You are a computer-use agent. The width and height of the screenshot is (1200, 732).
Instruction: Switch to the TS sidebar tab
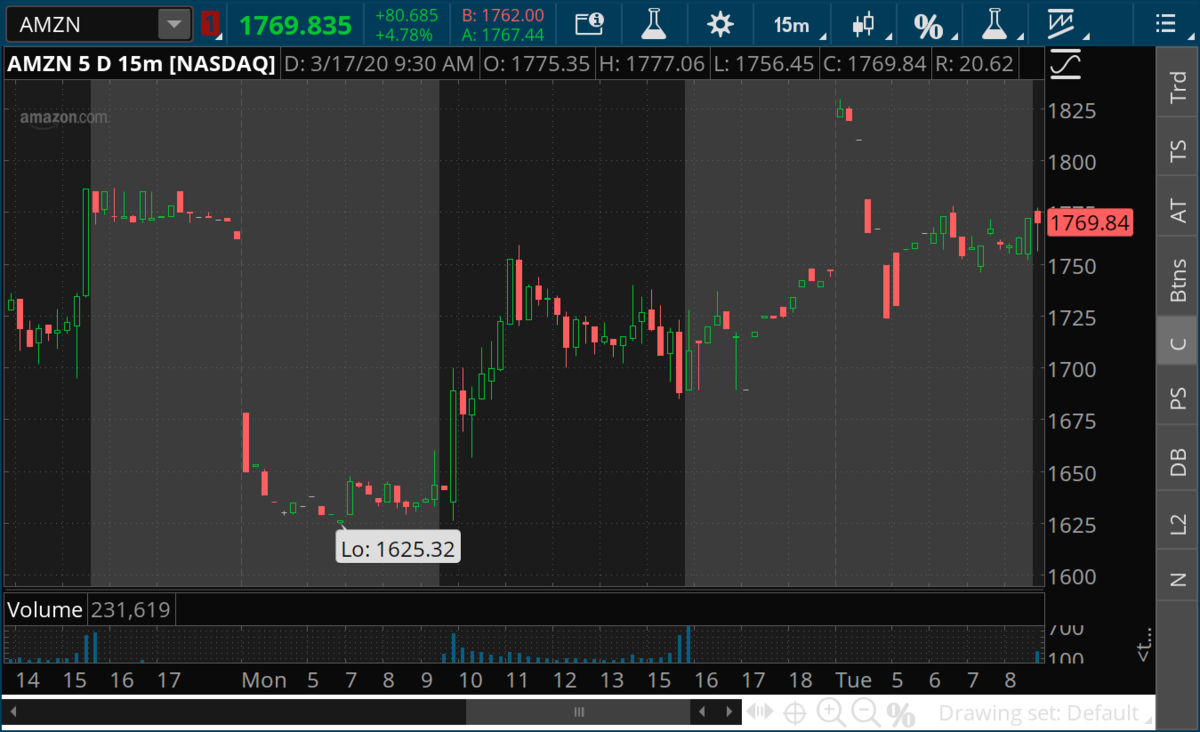(x=1178, y=152)
